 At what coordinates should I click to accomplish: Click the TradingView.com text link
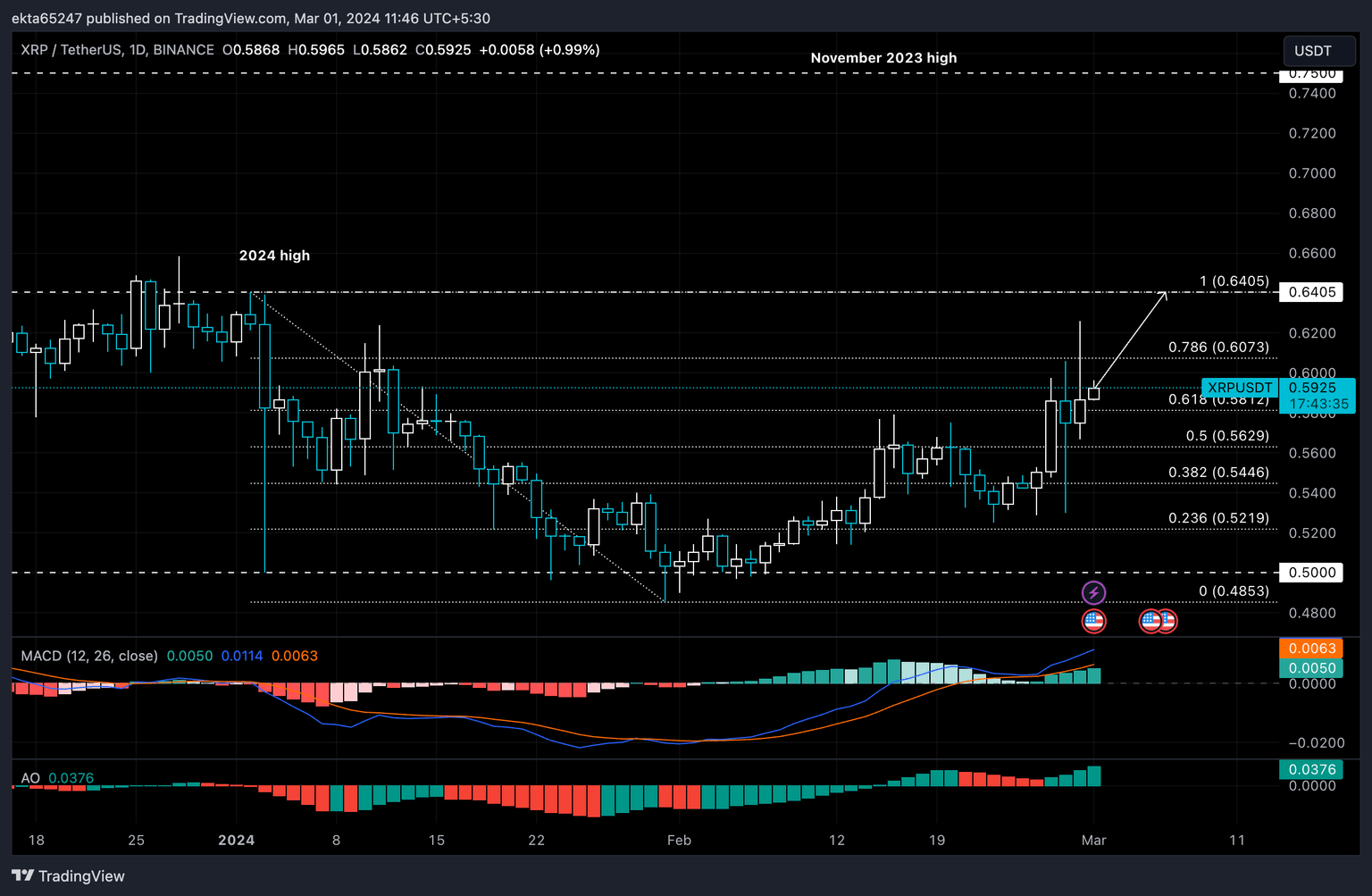229,18
